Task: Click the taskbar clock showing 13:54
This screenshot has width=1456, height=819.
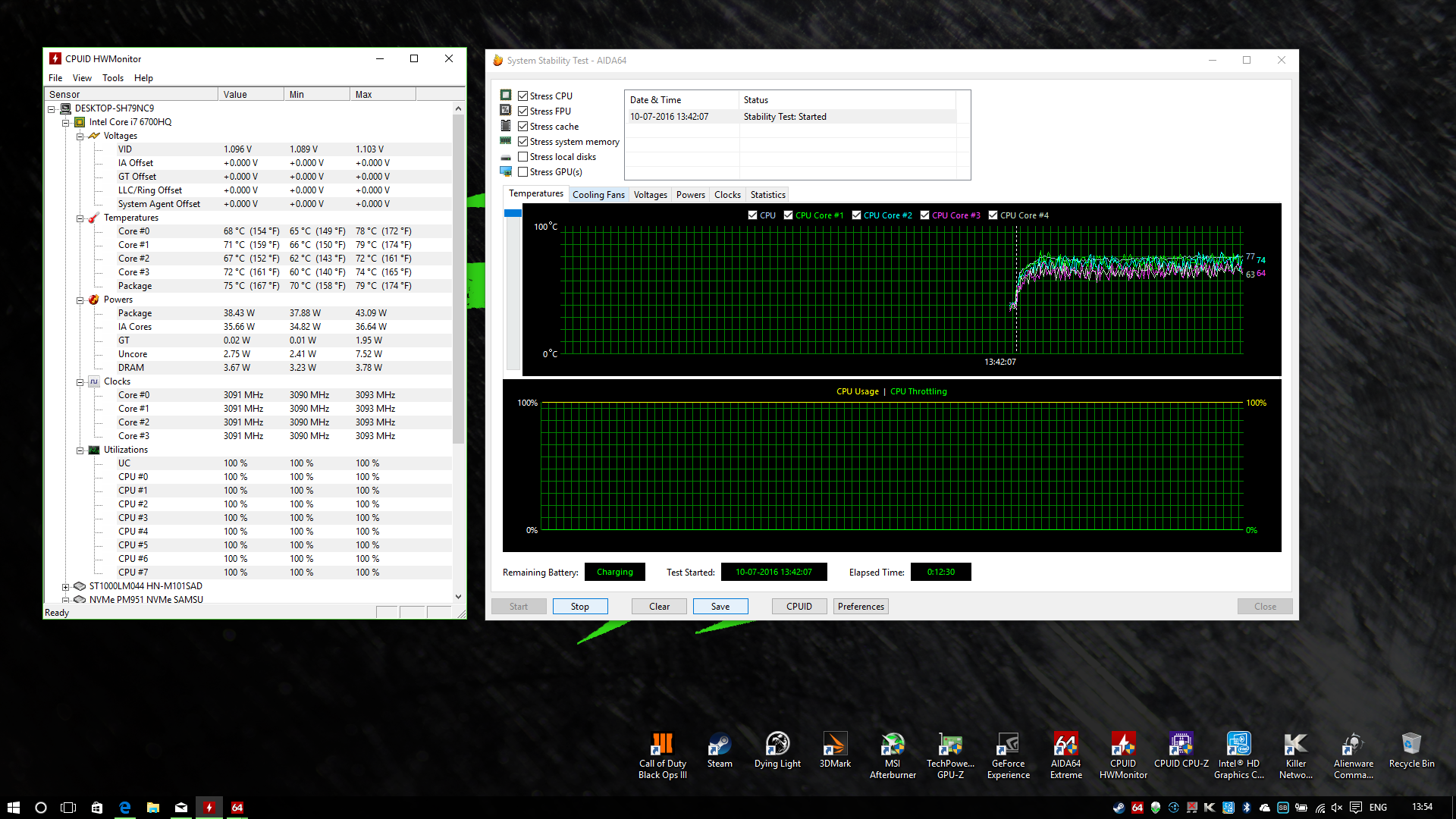Action: click(1422, 808)
